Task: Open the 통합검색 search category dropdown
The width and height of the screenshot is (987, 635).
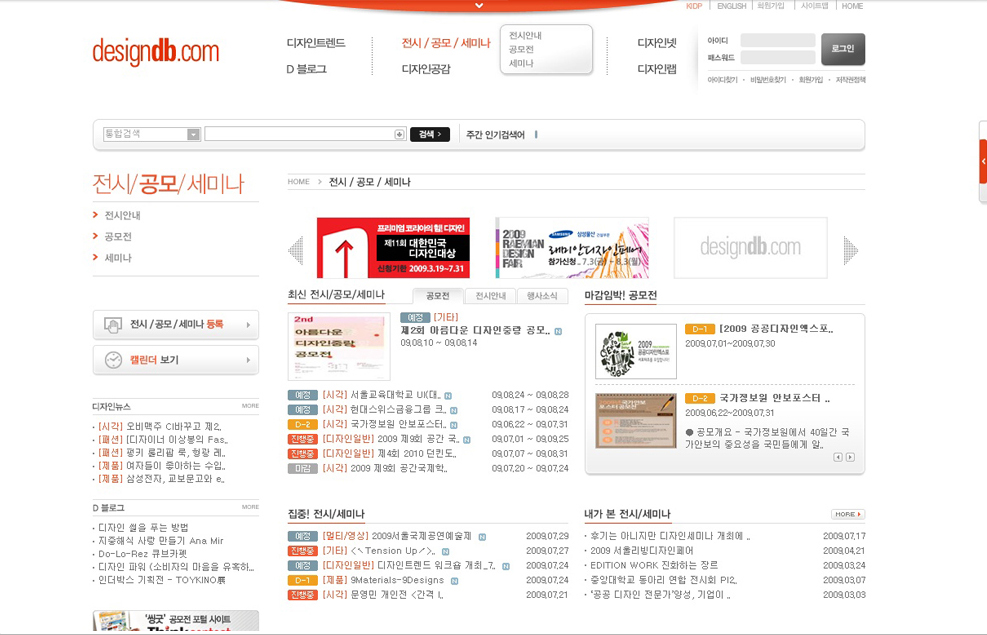Action: (x=192, y=134)
